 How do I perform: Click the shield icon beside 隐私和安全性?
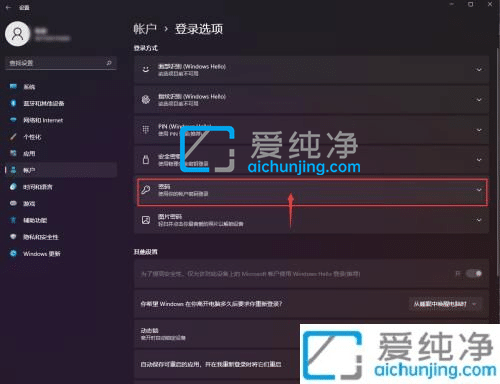click(13, 237)
